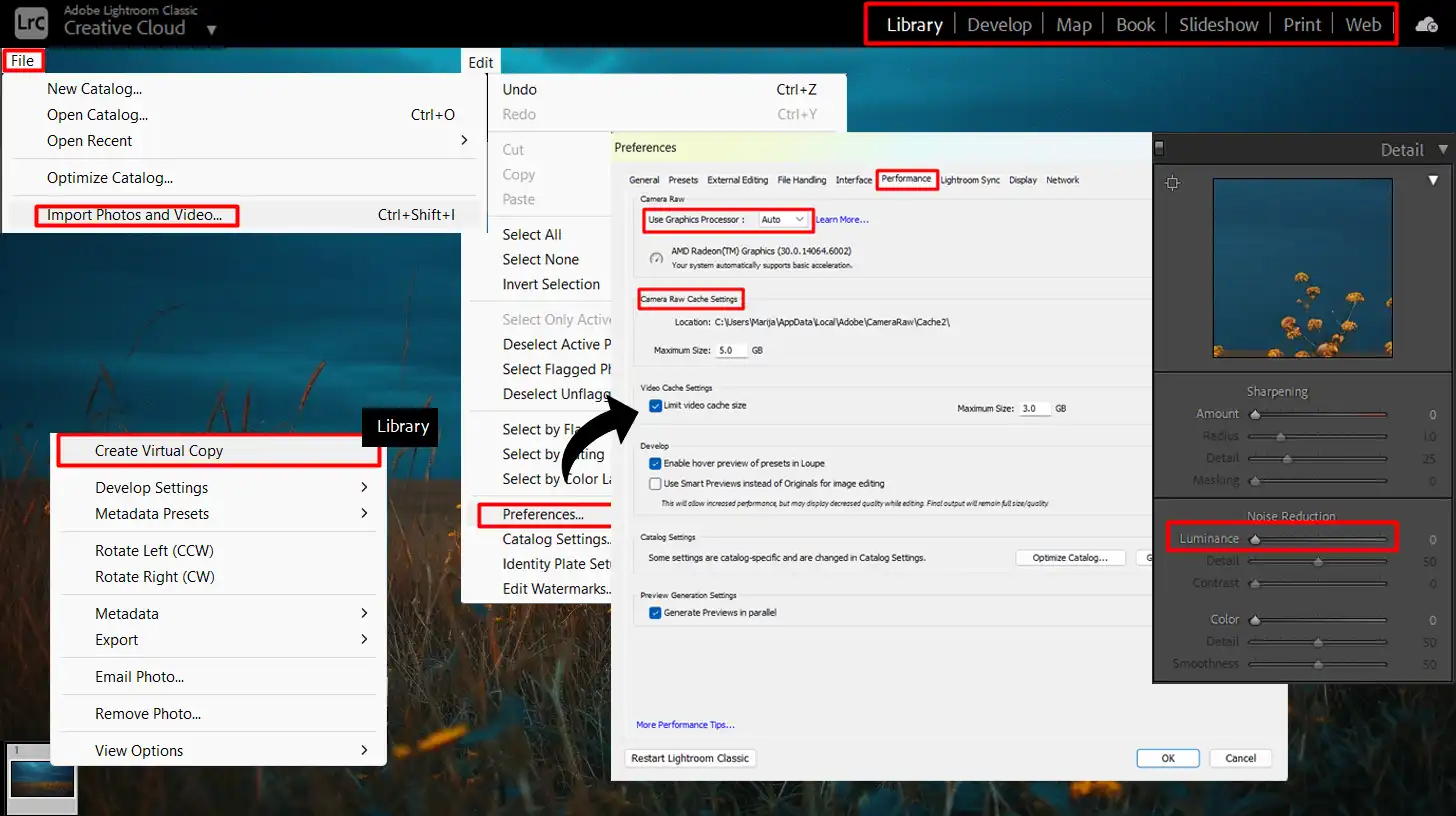Confirm preferences with the OK button
This screenshot has width=1456, height=816.
1168,758
